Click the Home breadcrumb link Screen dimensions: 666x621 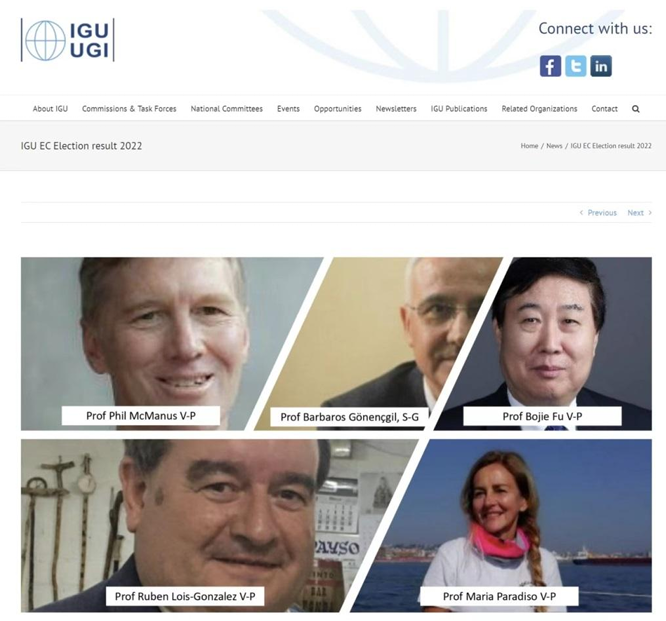click(x=529, y=146)
